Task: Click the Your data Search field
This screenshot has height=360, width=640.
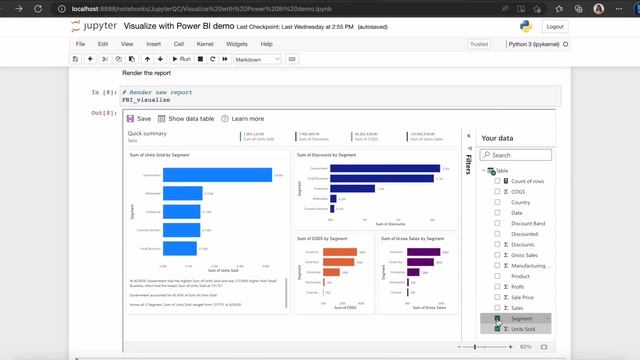Action: coord(516,155)
